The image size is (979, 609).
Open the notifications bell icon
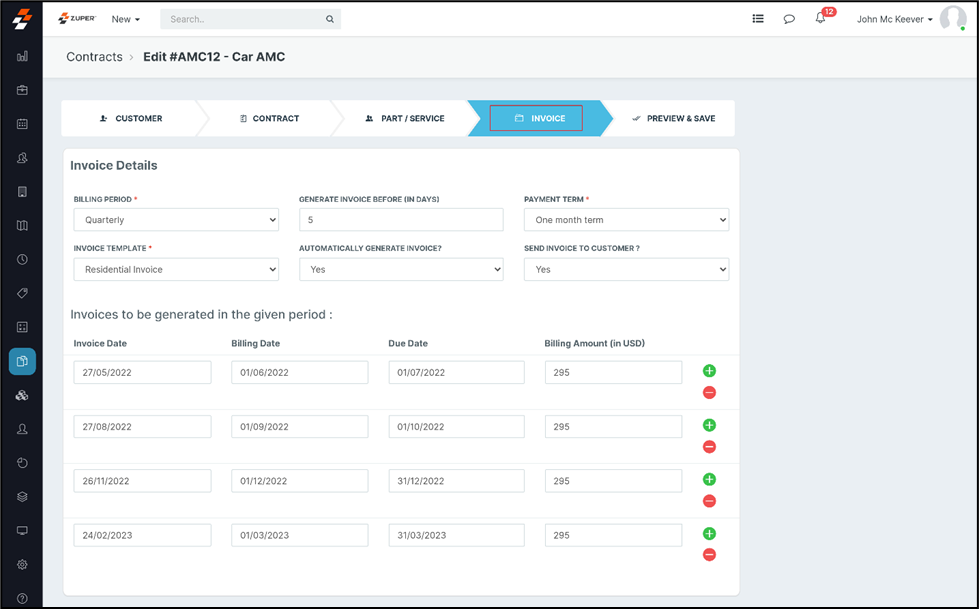coord(820,19)
